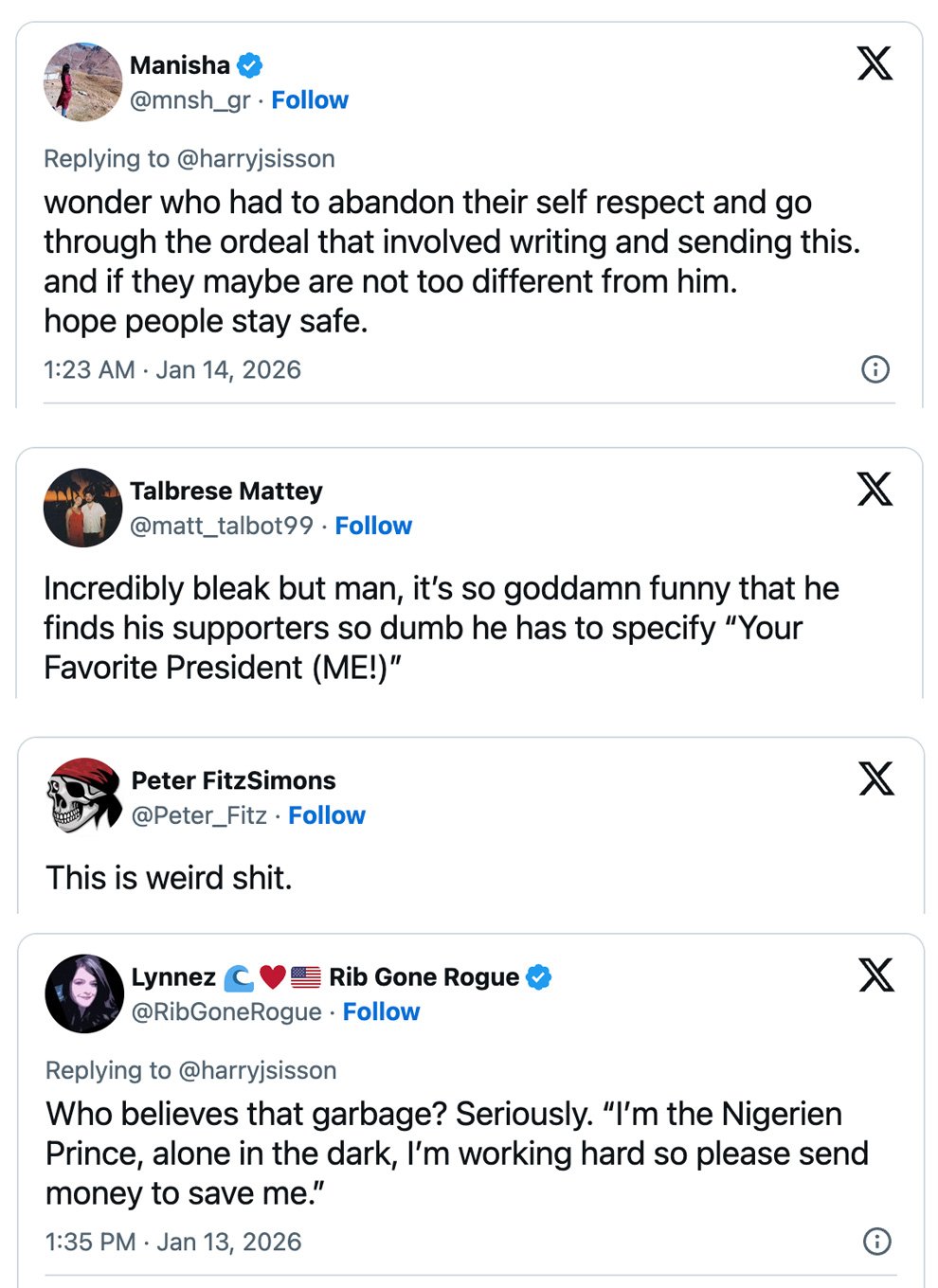Click the X logo on Manisha's tweet
The width and height of the screenshot is (938, 1288).
pyautogui.click(x=875, y=63)
